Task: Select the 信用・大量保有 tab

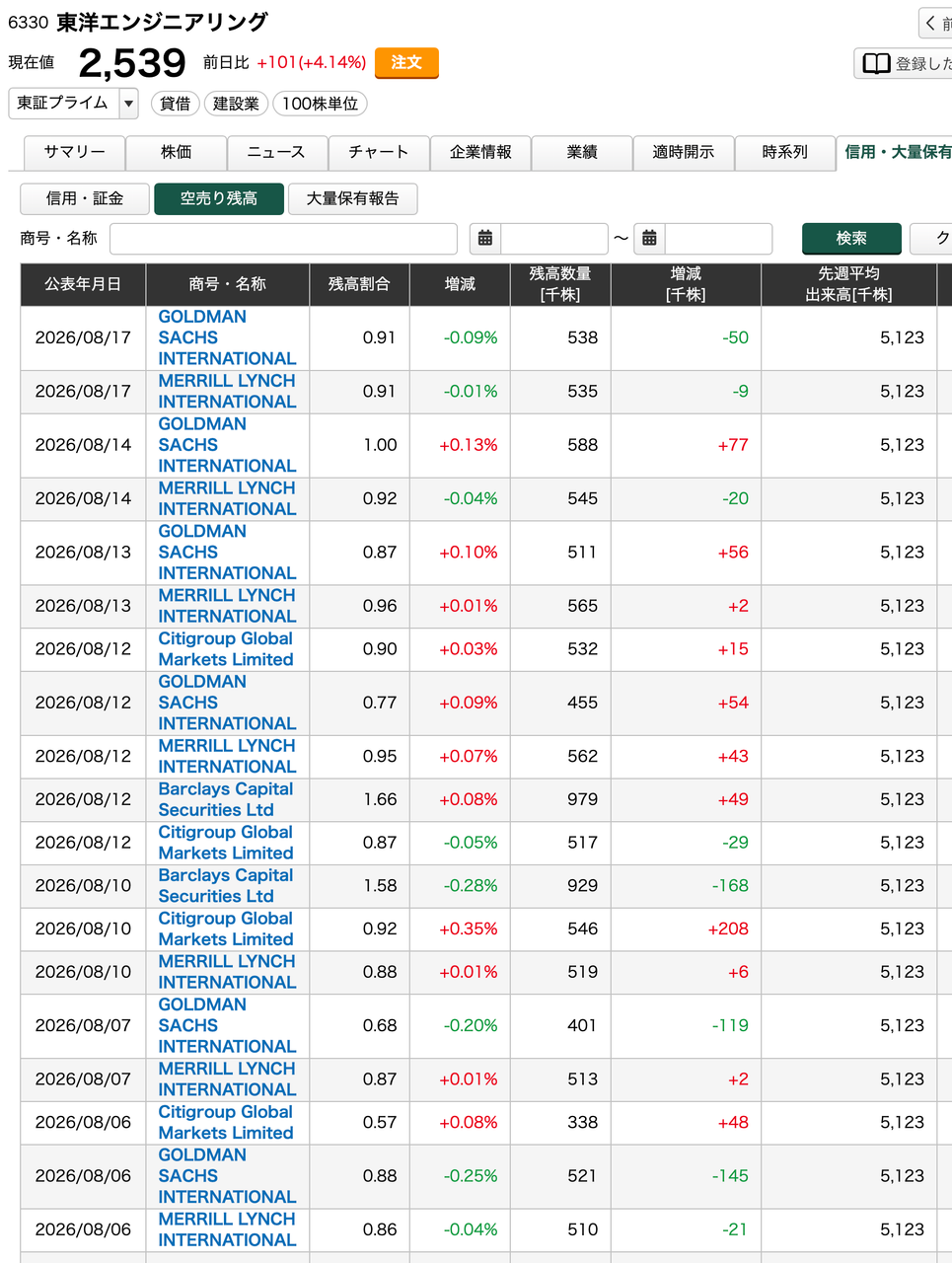Action: (x=896, y=152)
